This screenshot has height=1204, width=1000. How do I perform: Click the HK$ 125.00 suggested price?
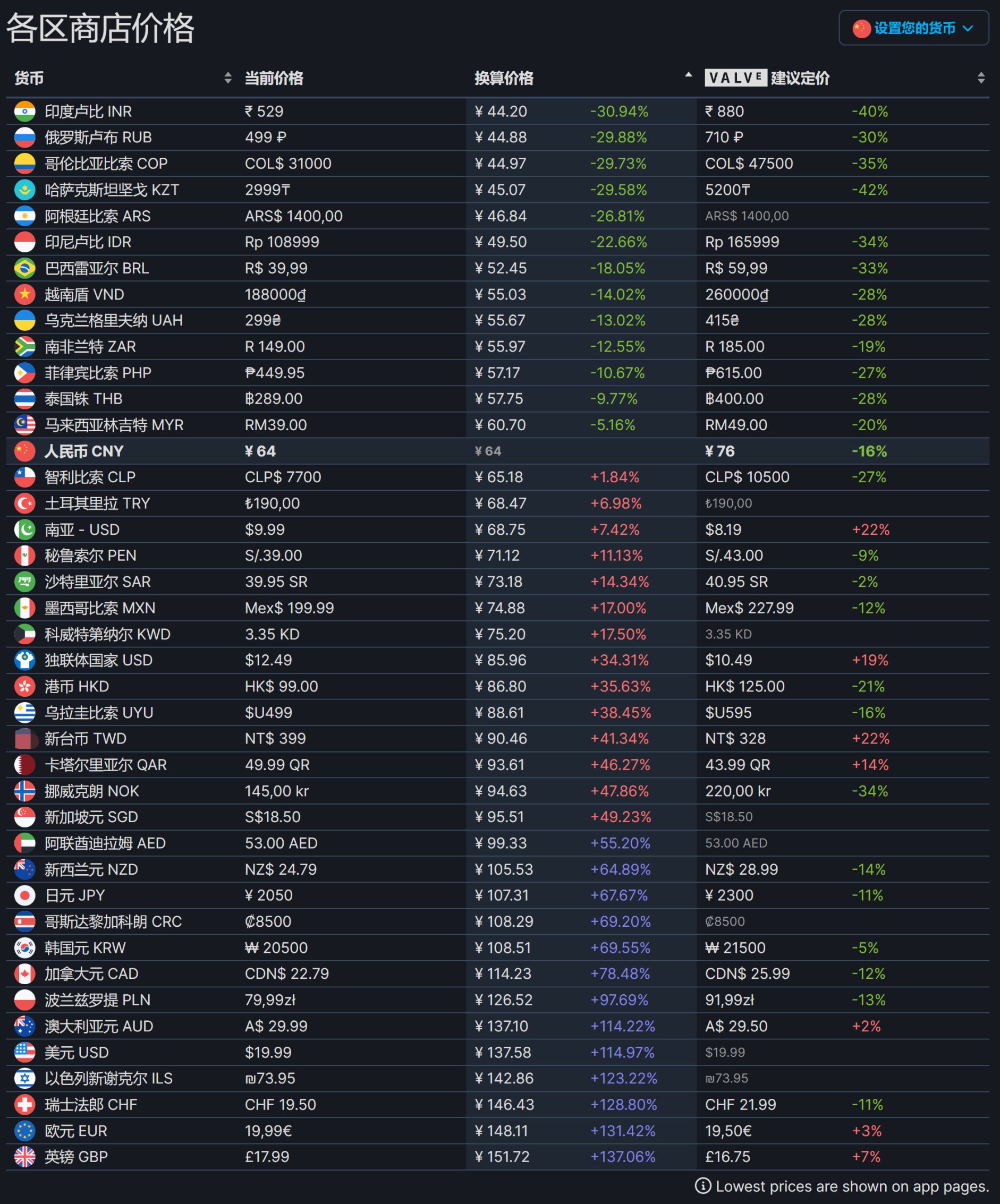coord(745,686)
